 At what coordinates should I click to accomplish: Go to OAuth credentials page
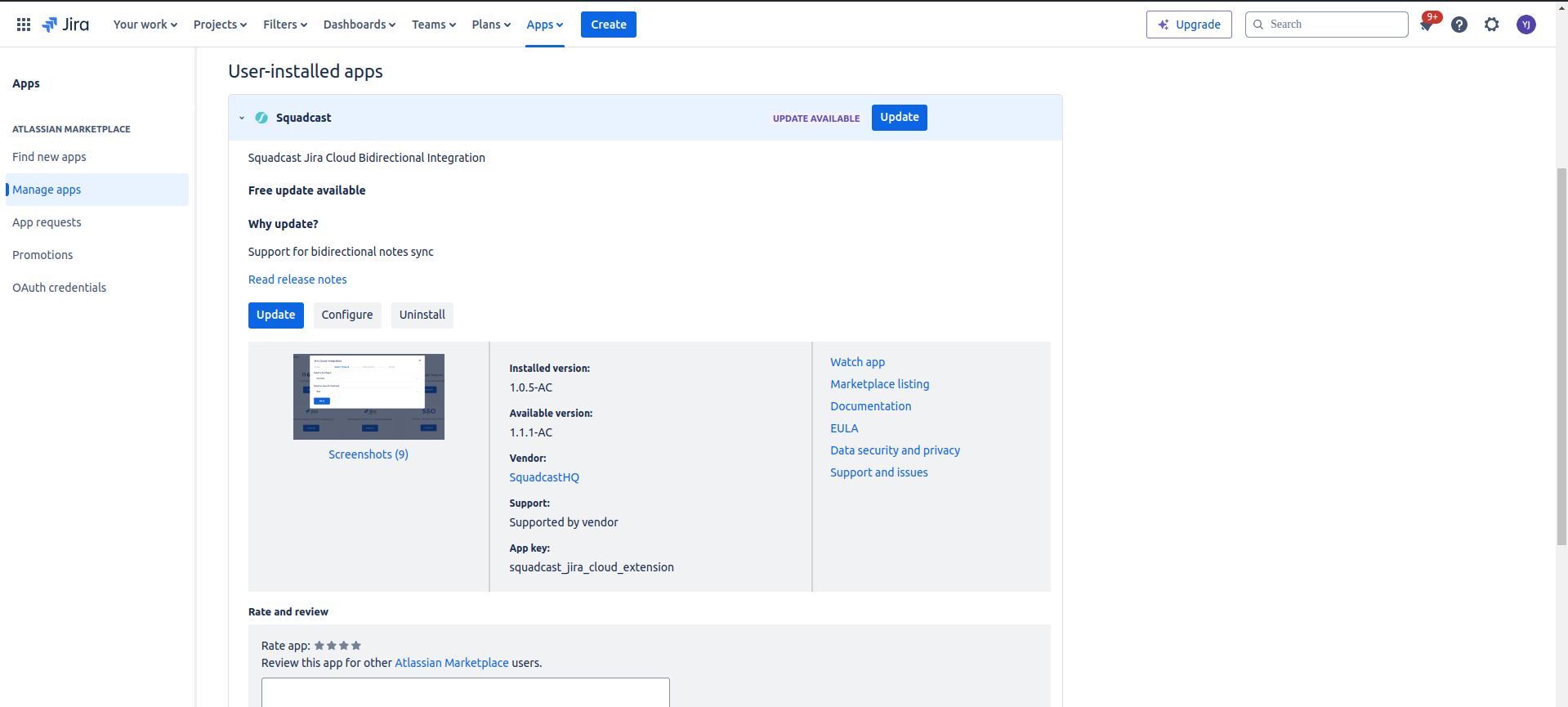click(x=59, y=288)
